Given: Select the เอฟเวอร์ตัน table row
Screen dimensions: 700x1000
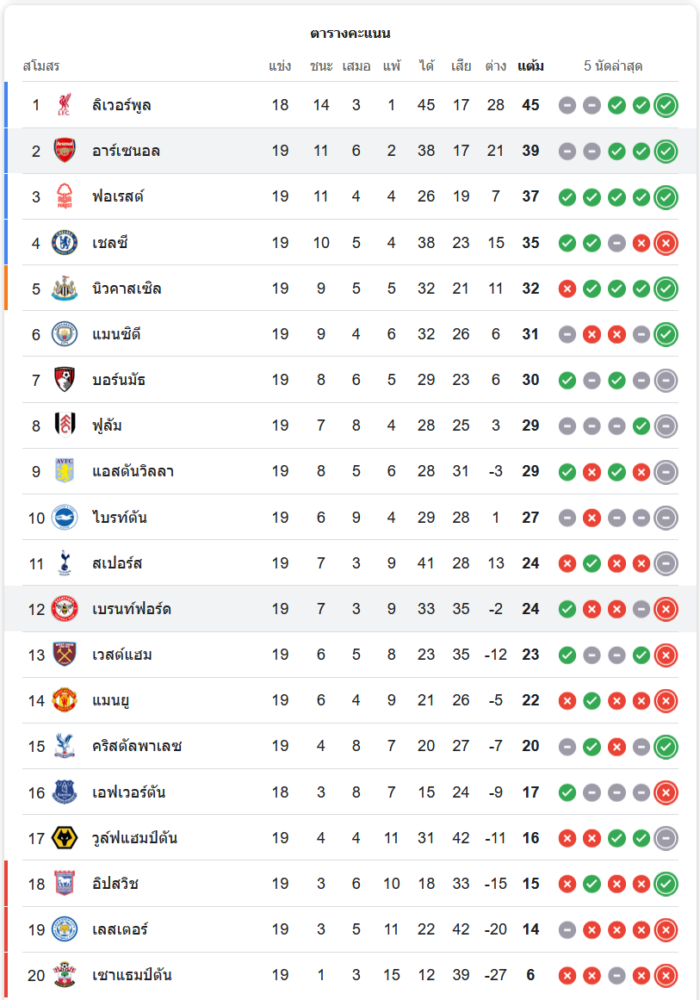Looking at the screenshot, I should coord(350,792).
